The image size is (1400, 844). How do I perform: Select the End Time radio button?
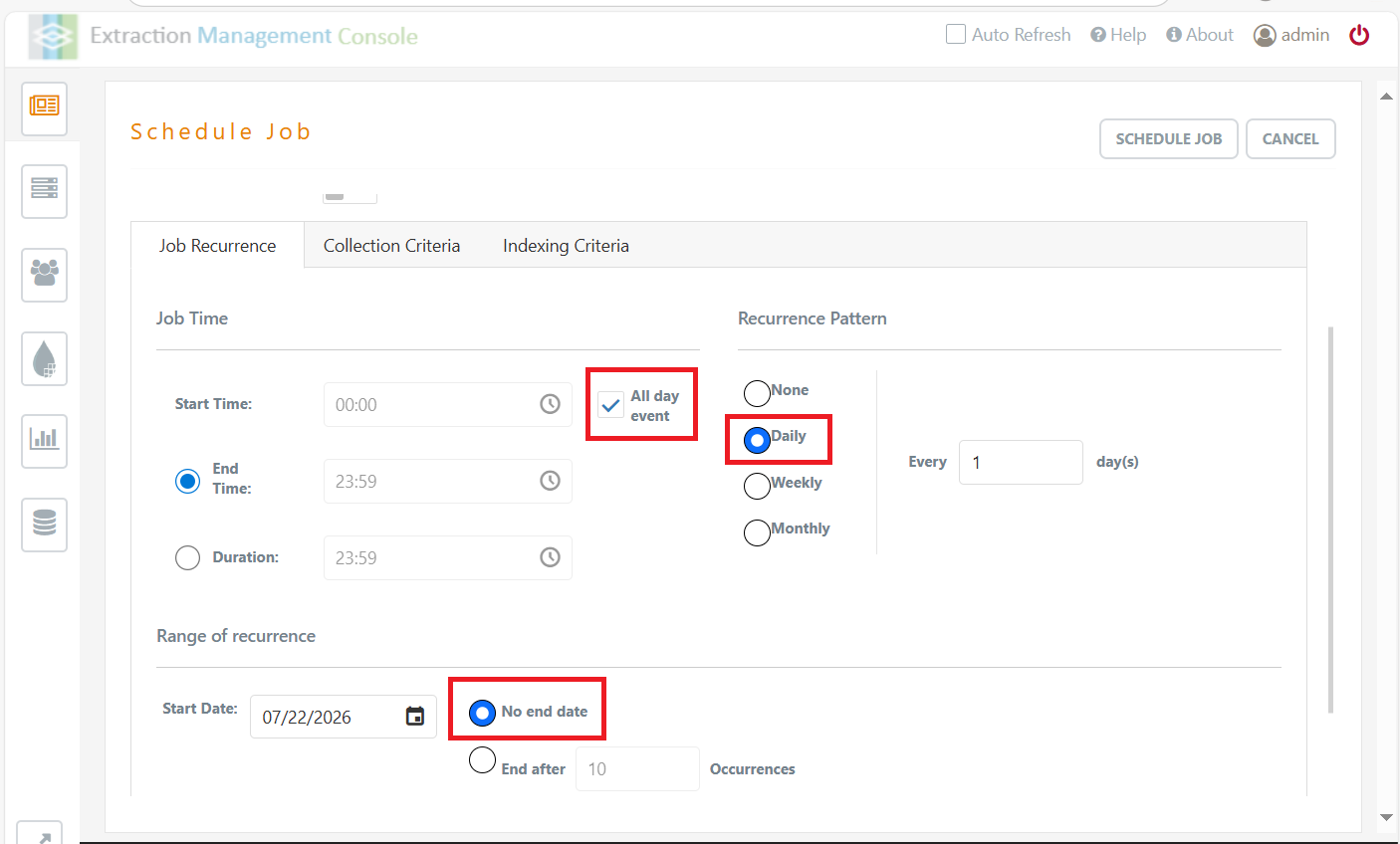tap(187, 481)
